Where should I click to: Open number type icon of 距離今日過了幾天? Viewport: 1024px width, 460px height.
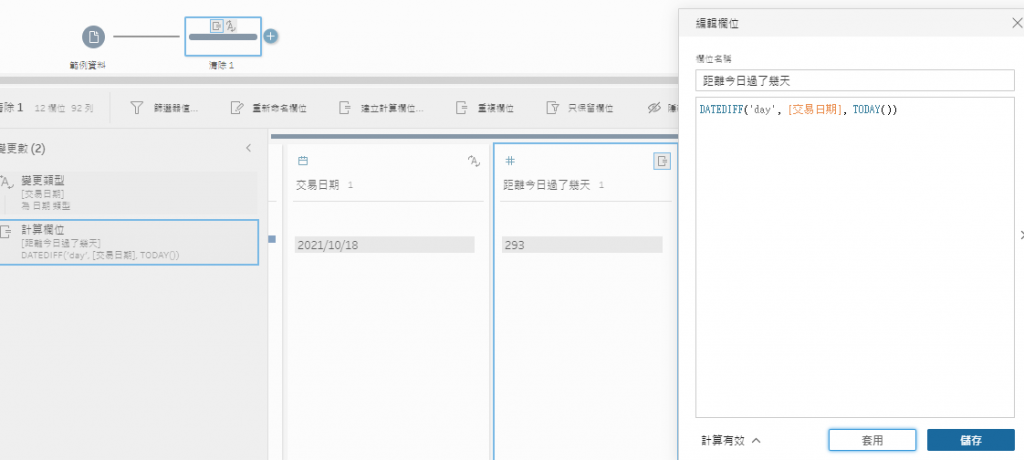pos(510,161)
